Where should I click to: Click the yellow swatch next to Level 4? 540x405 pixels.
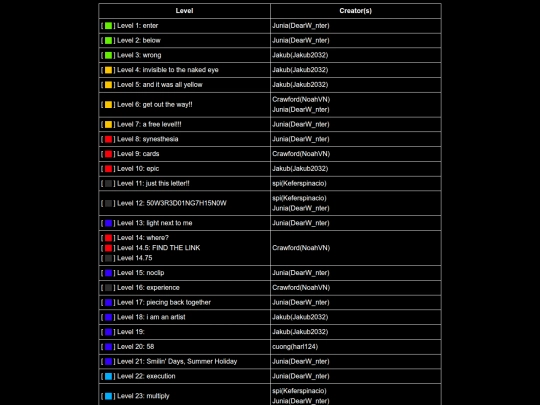coord(108,70)
